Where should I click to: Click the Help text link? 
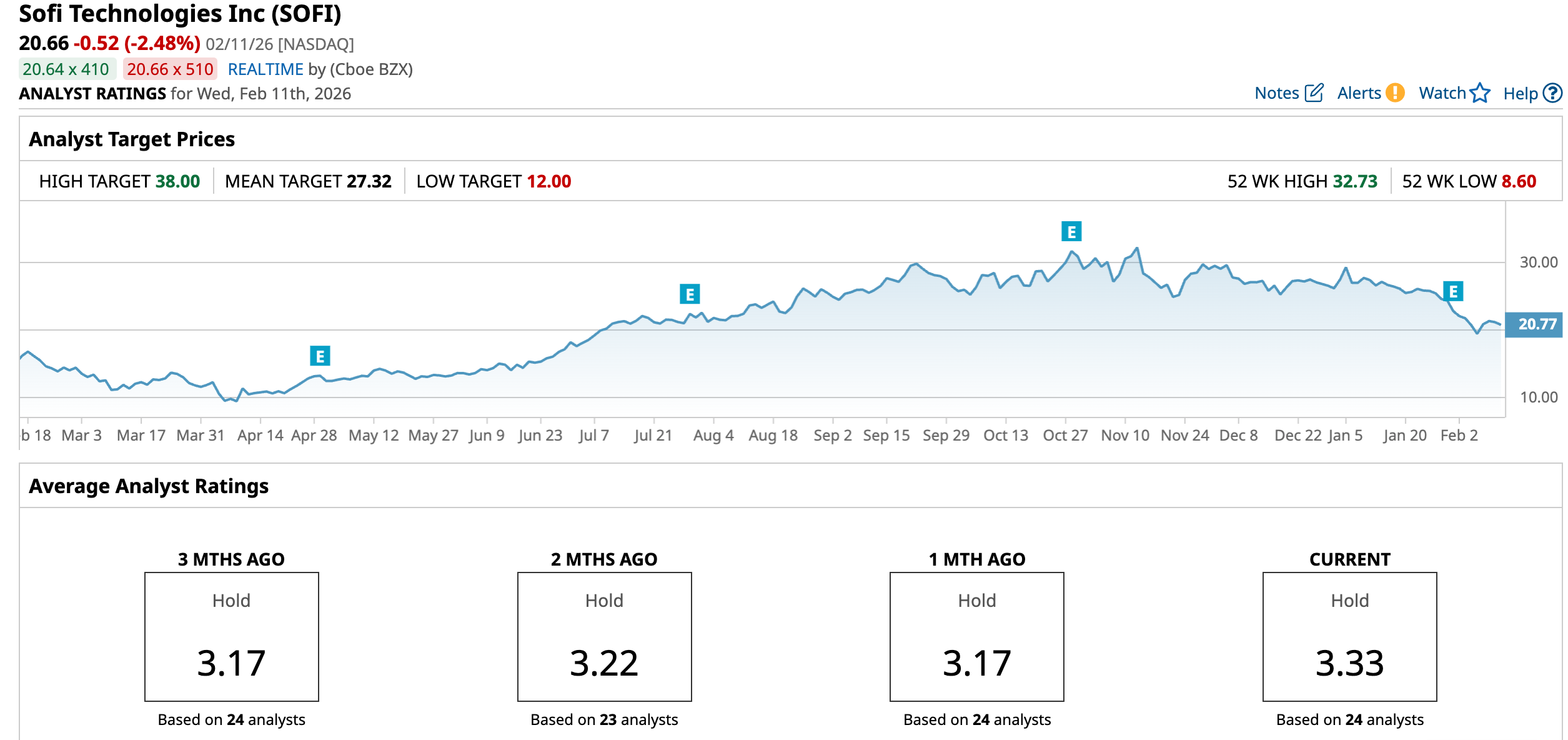[x=1520, y=94]
